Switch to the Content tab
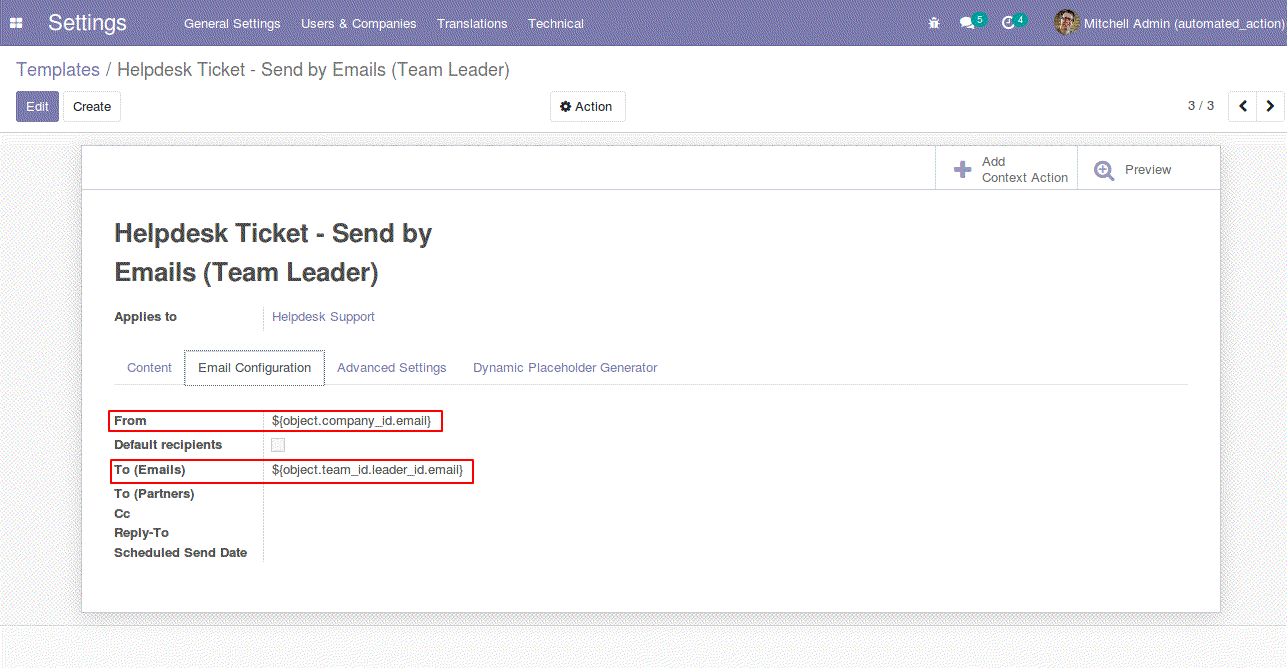This screenshot has width=1287, height=668. (x=149, y=368)
